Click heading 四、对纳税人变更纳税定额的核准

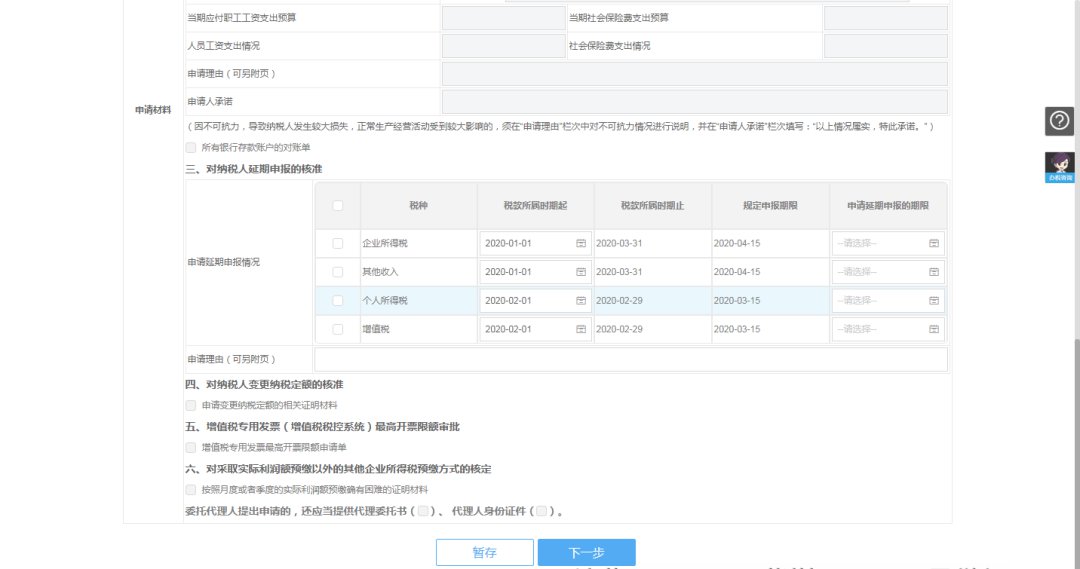[x=264, y=384]
